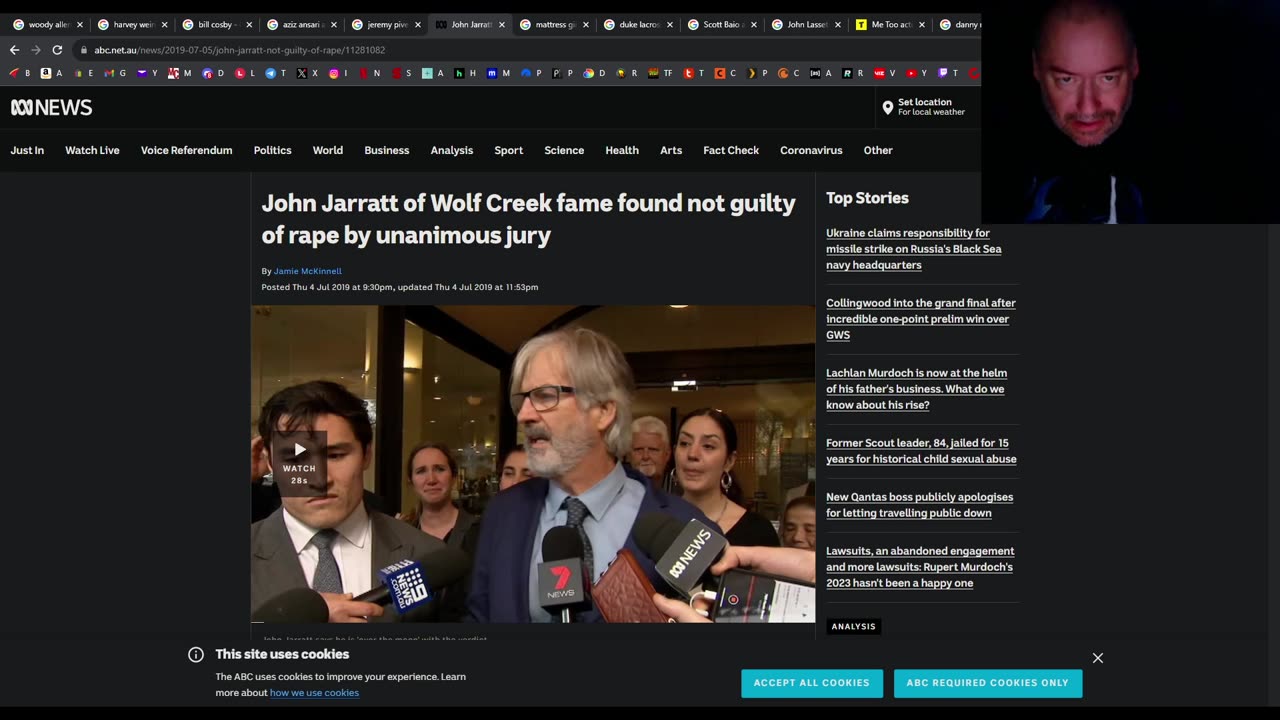Open Rupert Murdoch lawsuits analysis story

pyautogui.click(x=920, y=567)
